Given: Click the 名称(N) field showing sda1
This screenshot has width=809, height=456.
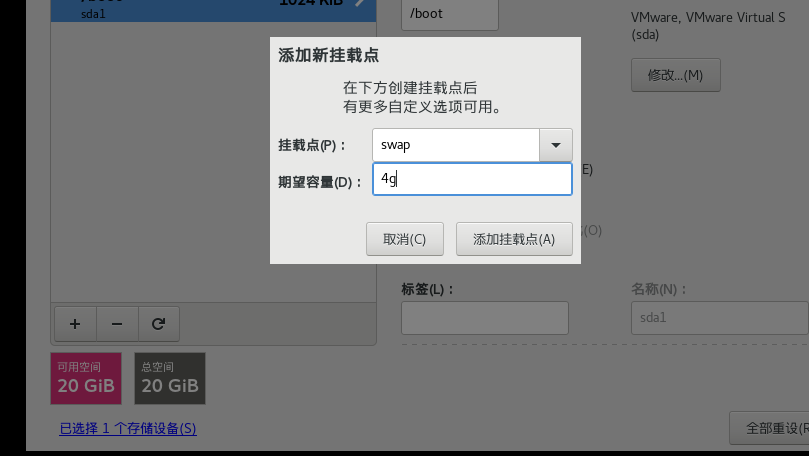Looking at the screenshot, I should point(720,318).
